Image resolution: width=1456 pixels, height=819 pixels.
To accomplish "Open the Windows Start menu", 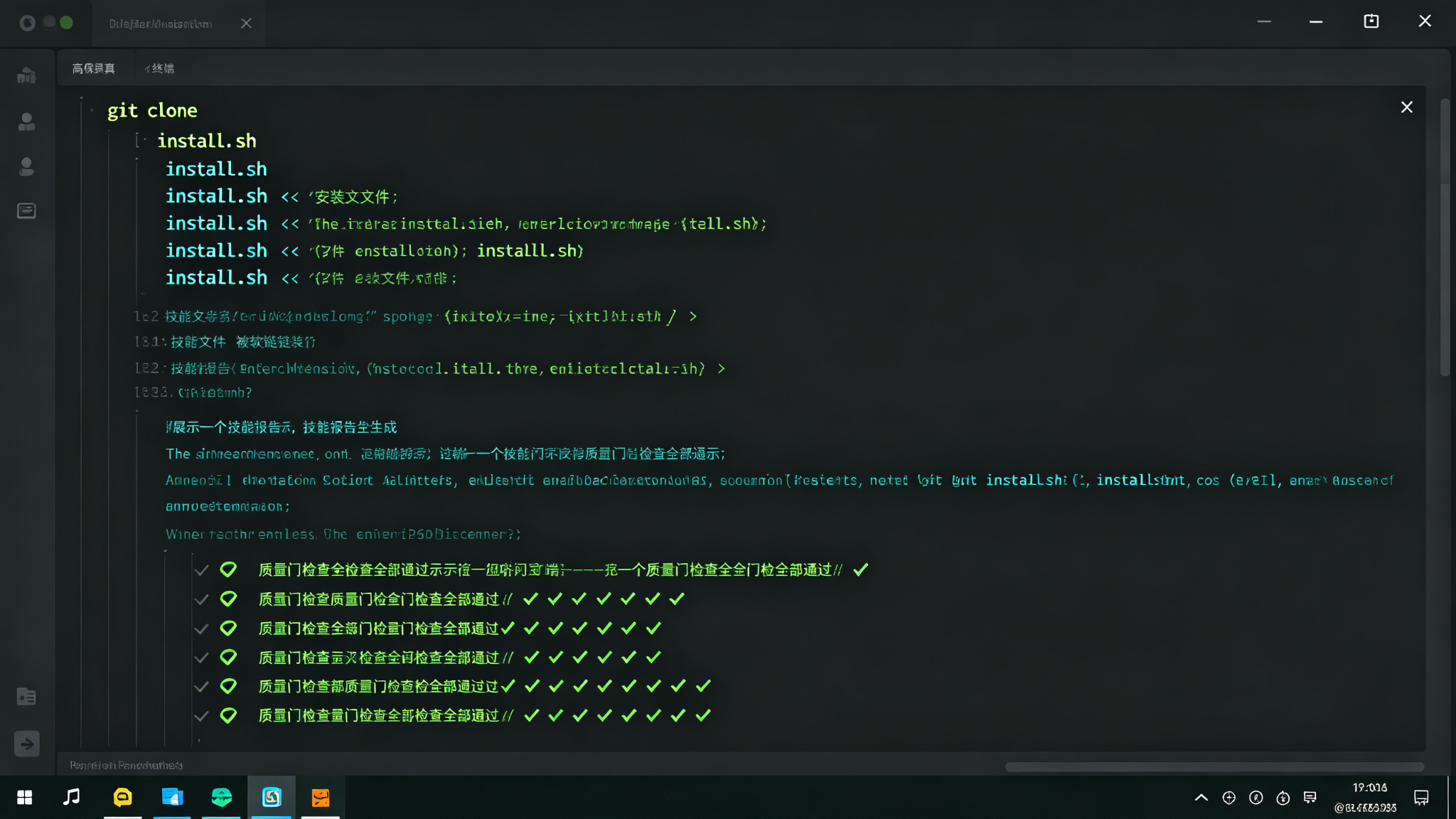I will tap(25, 798).
